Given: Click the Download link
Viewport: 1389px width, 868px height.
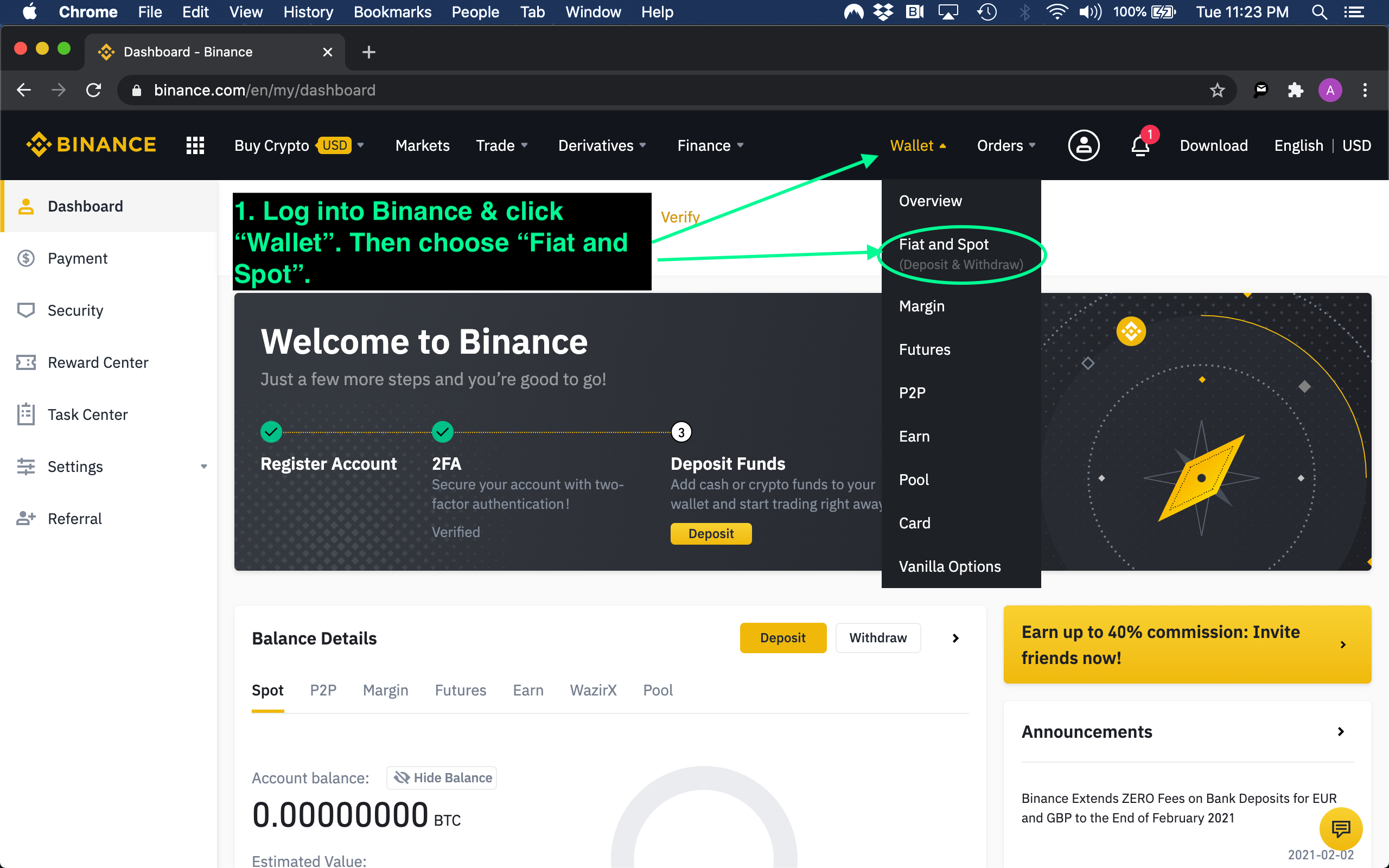Looking at the screenshot, I should tap(1214, 145).
